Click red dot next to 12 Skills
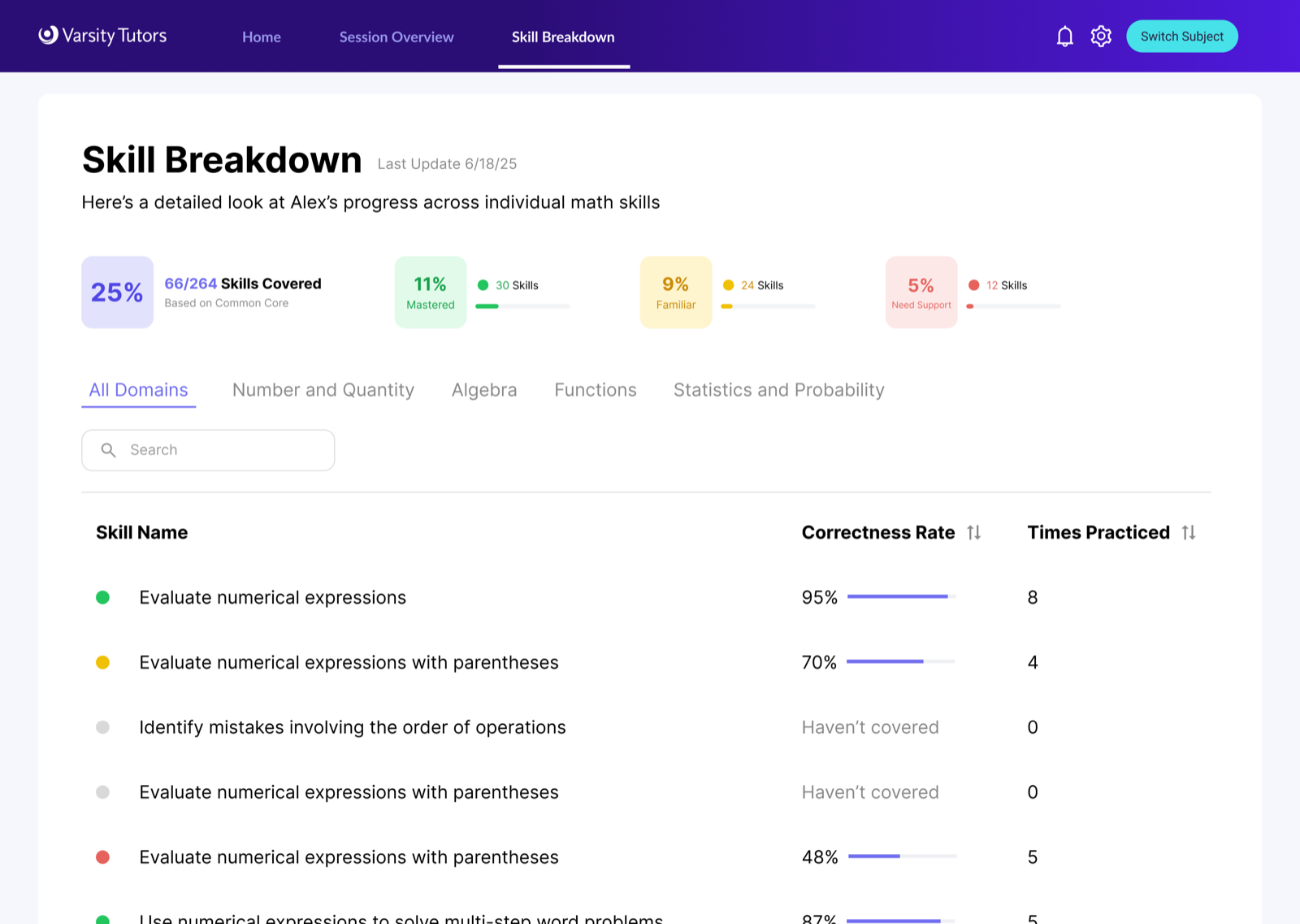Viewport: 1300px width, 924px height. [973, 285]
